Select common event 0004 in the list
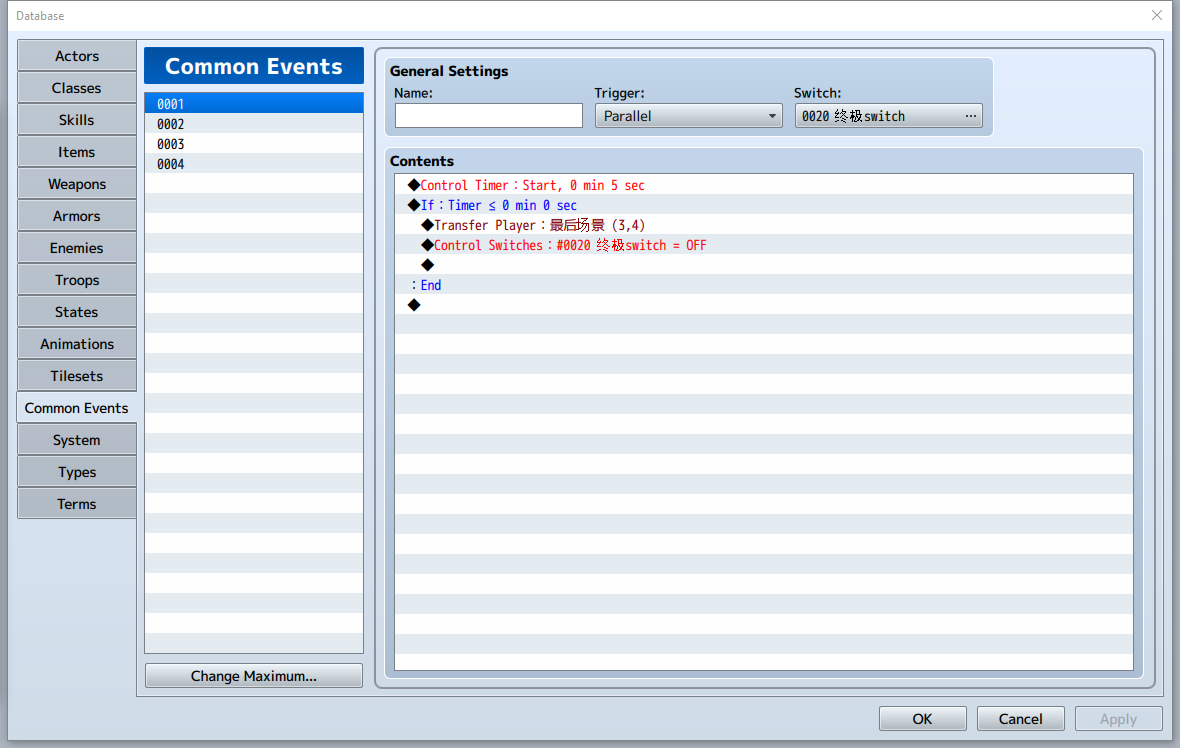This screenshot has height=748, width=1180. tap(254, 164)
